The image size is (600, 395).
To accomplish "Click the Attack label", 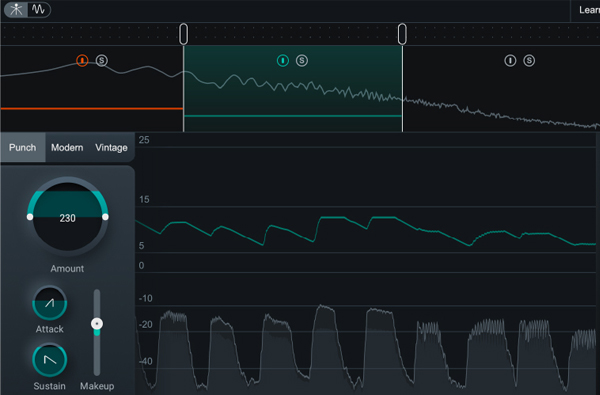I will [x=50, y=329].
